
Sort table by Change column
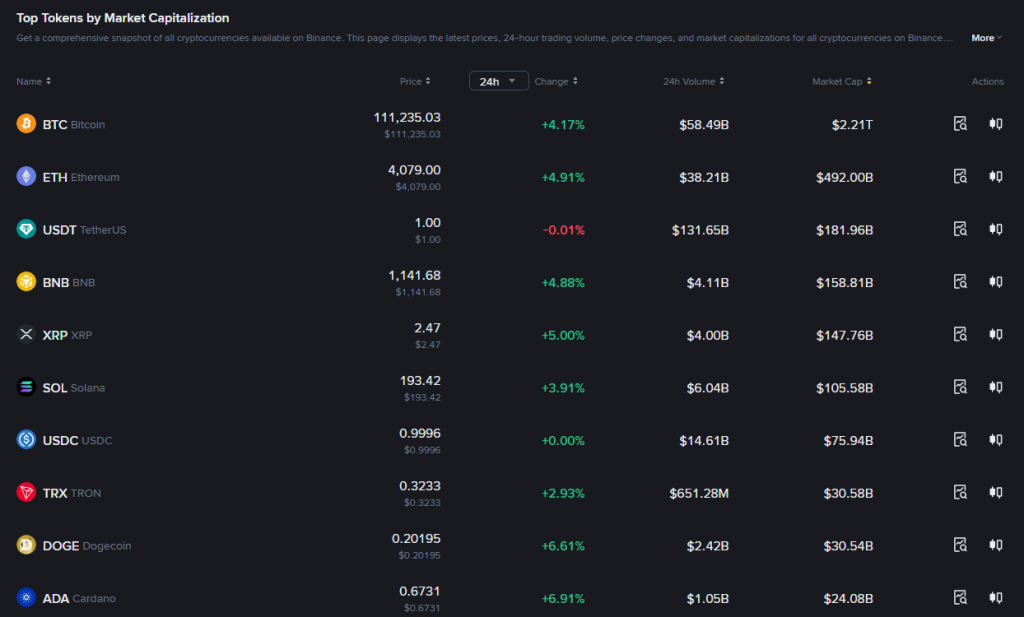pyautogui.click(x=556, y=82)
